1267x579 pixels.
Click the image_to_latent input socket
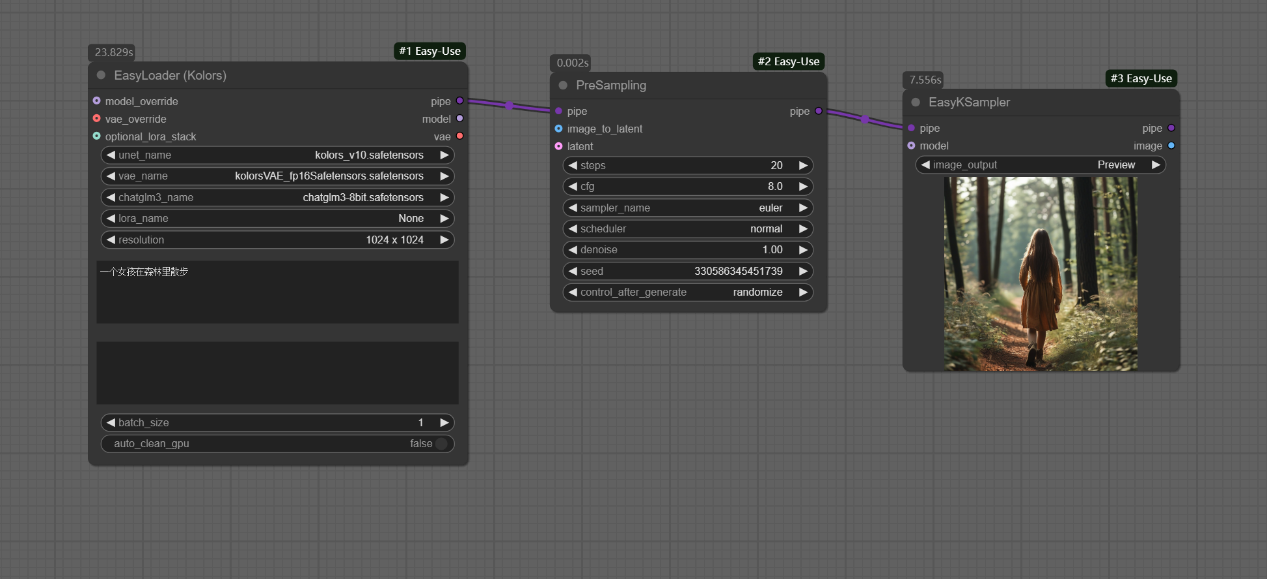558,129
